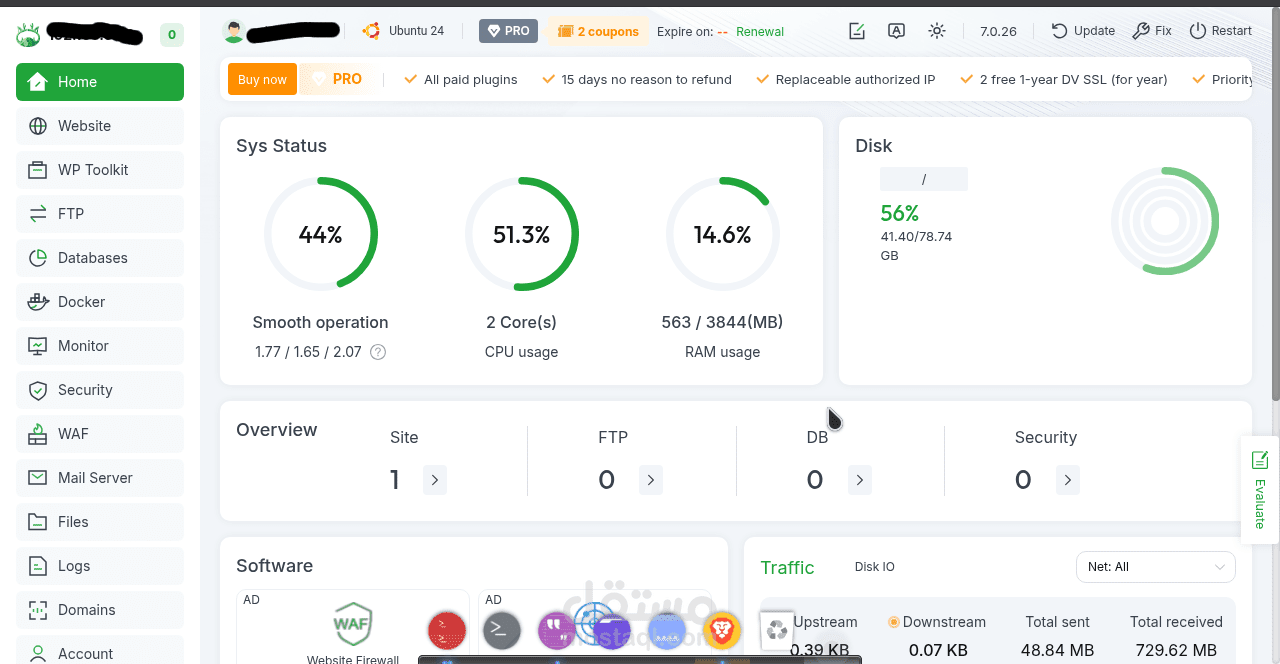
Task: Click the WAF firewall sidebar icon
Action: [x=38, y=434]
